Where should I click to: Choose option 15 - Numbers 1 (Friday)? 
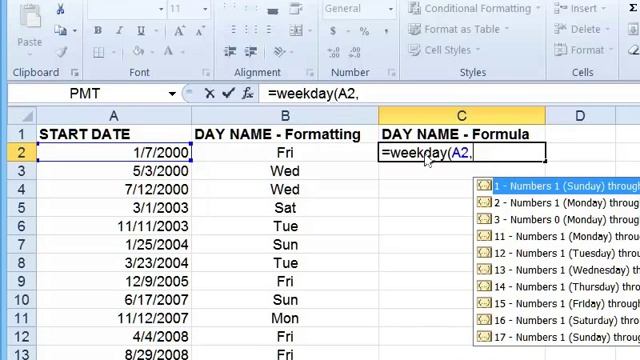tap(558, 303)
